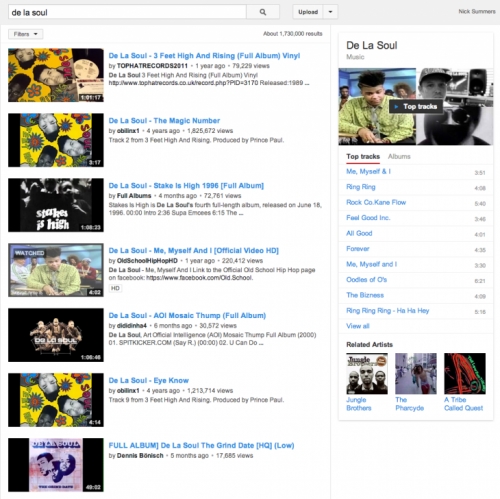The height and width of the screenshot is (499, 500).
Task: Select the Top tracks tab
Action: [363, 156]
